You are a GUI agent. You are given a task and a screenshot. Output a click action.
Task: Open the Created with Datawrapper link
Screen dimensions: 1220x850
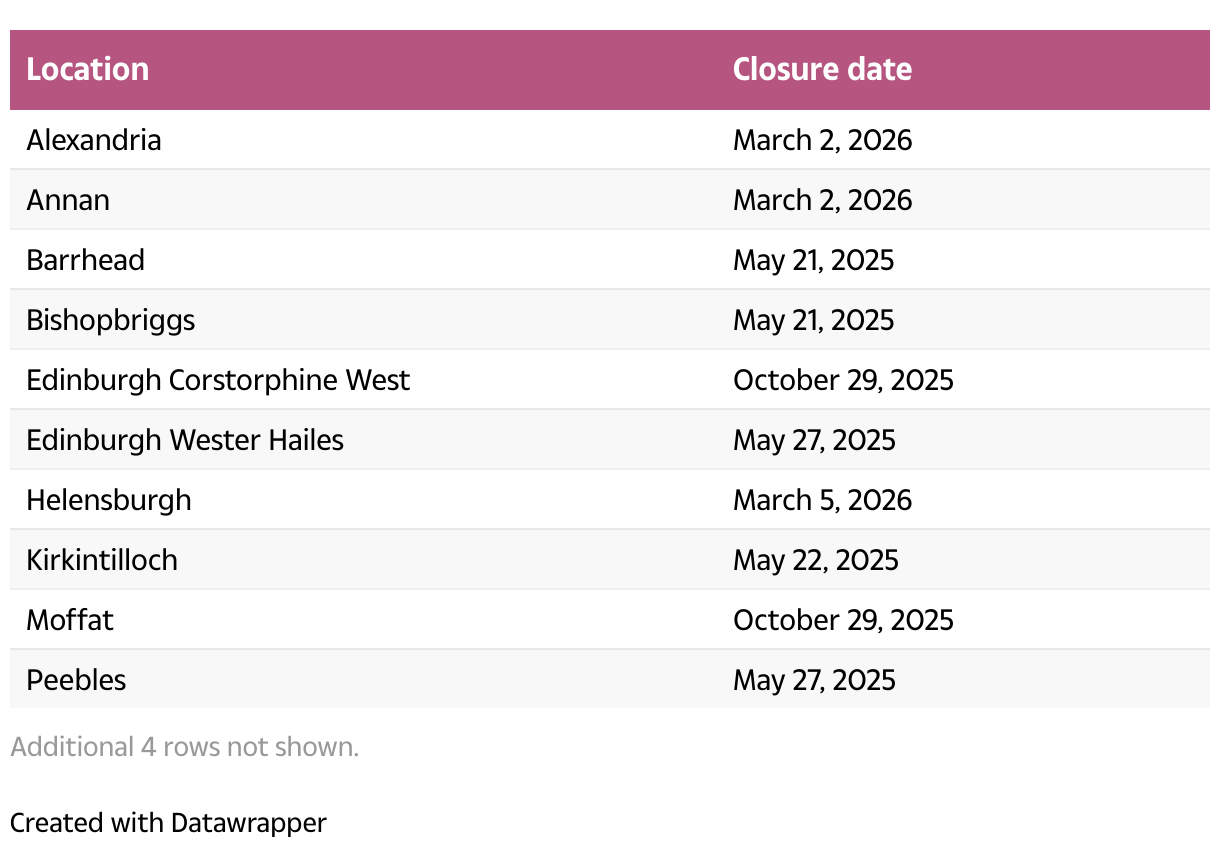click(x=168, y=822)
